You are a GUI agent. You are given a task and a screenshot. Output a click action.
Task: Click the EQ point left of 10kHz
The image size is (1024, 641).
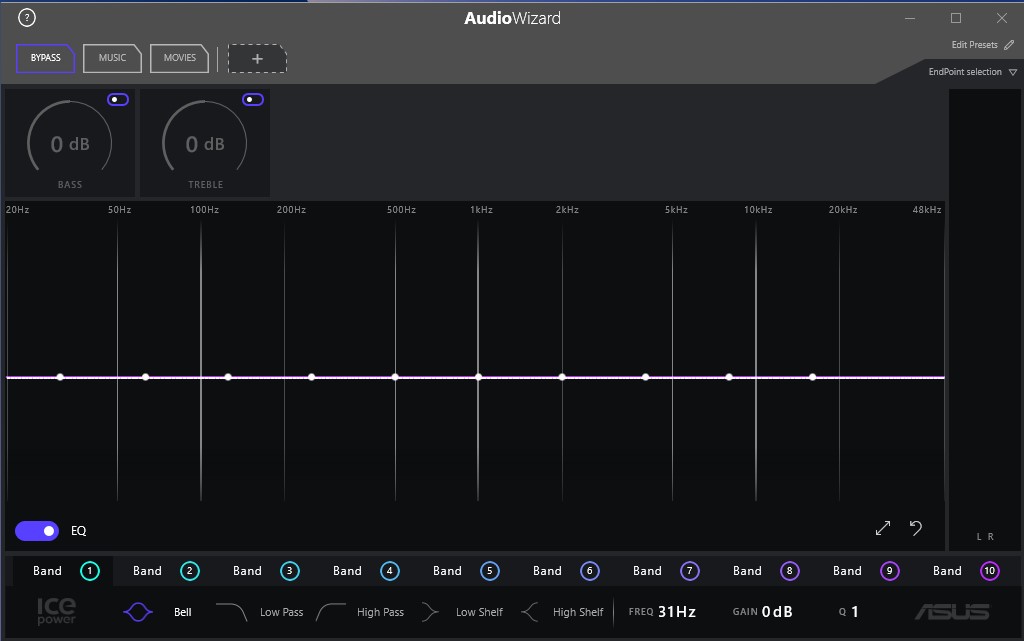pyautogui.click(x=729, y=377)
